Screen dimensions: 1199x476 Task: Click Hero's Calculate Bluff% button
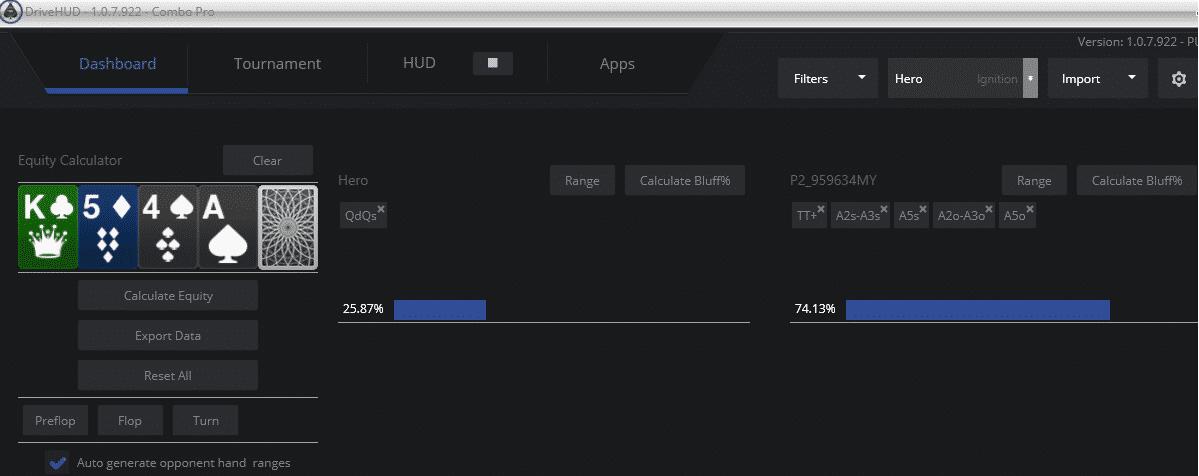(x=685, y=181)
